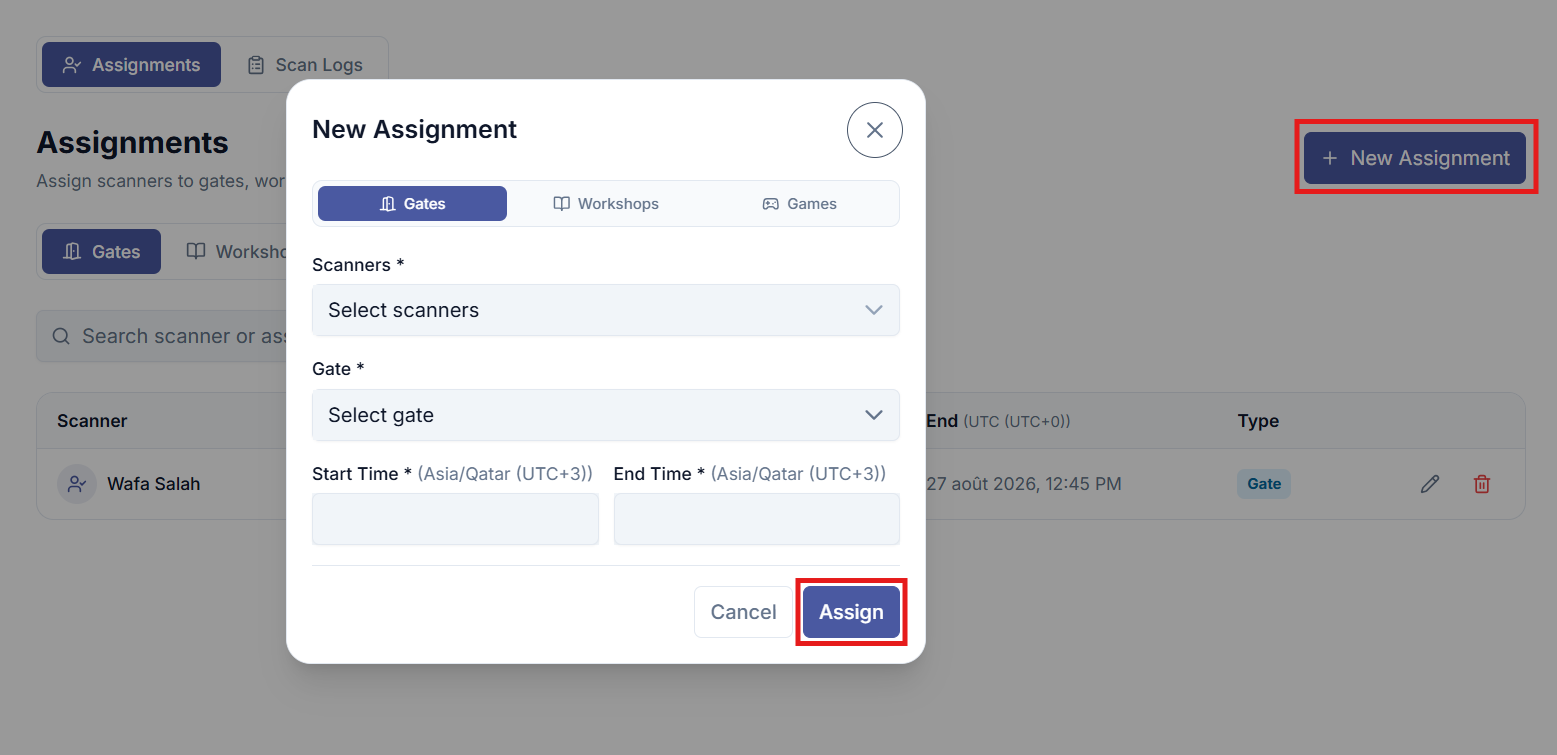Open the Select scanners dropdown
Viewport: 1557px width, 755px height.
coord(606,310)
